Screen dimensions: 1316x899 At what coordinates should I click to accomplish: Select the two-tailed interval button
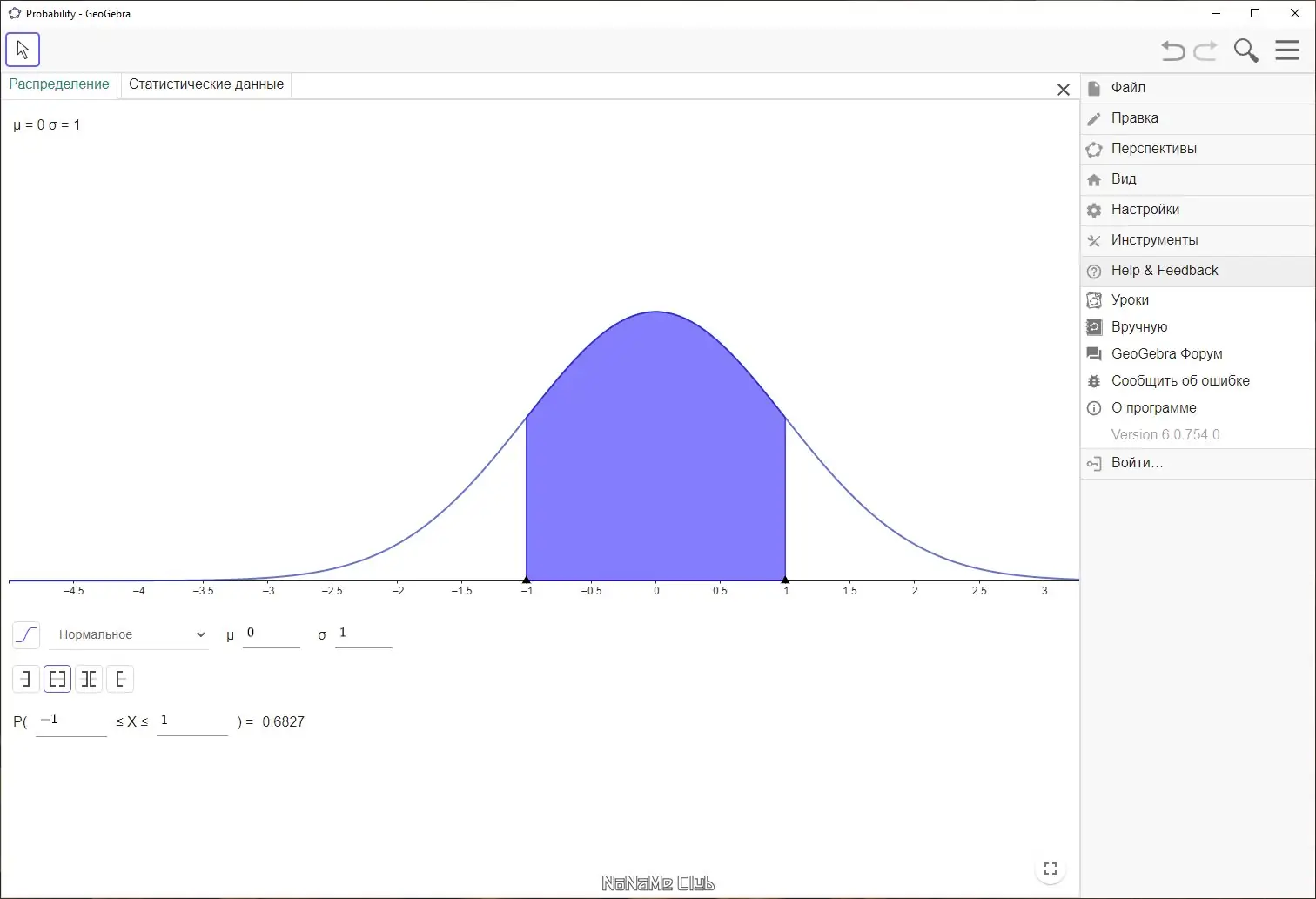coord(89,679)
